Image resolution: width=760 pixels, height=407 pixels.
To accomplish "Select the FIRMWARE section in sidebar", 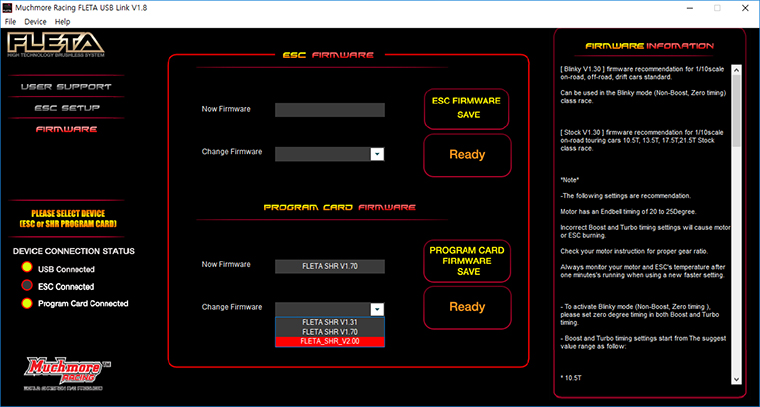I will [66, 129].
